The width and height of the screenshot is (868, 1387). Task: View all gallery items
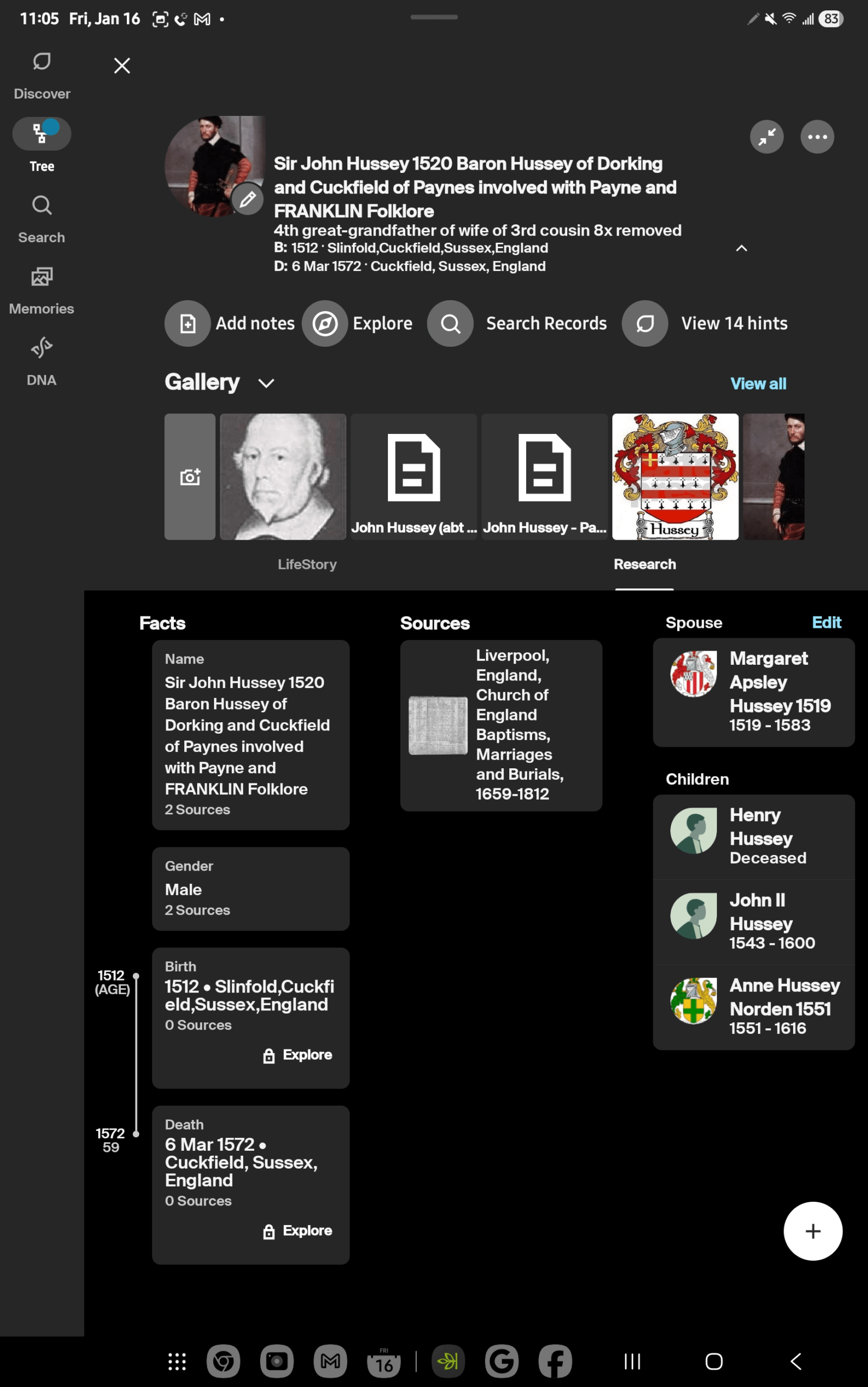[x=759, y=383]
